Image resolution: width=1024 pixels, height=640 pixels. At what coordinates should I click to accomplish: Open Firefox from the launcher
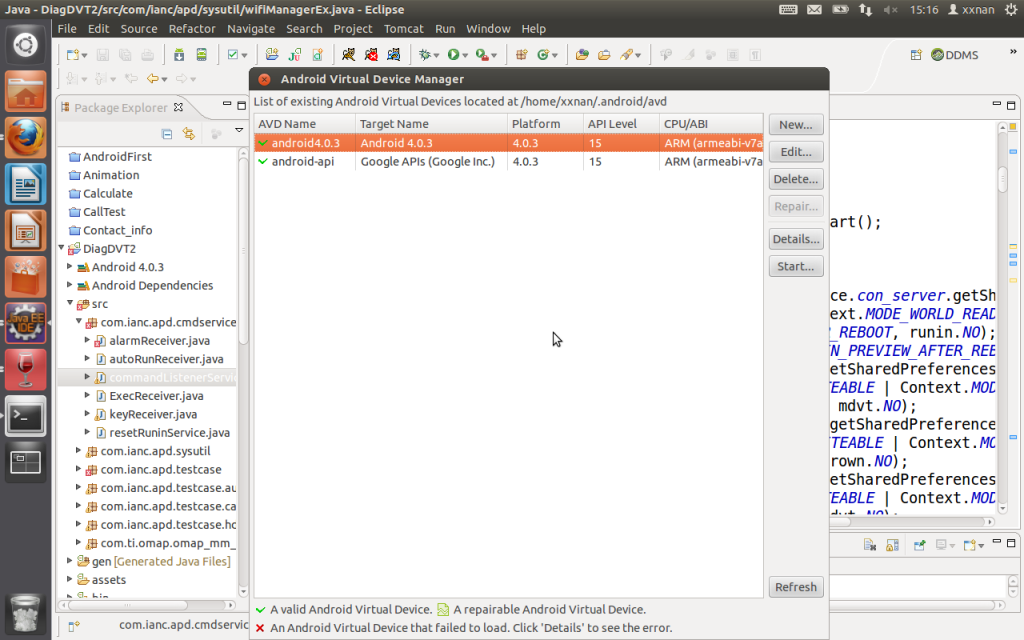coord(25,138)
